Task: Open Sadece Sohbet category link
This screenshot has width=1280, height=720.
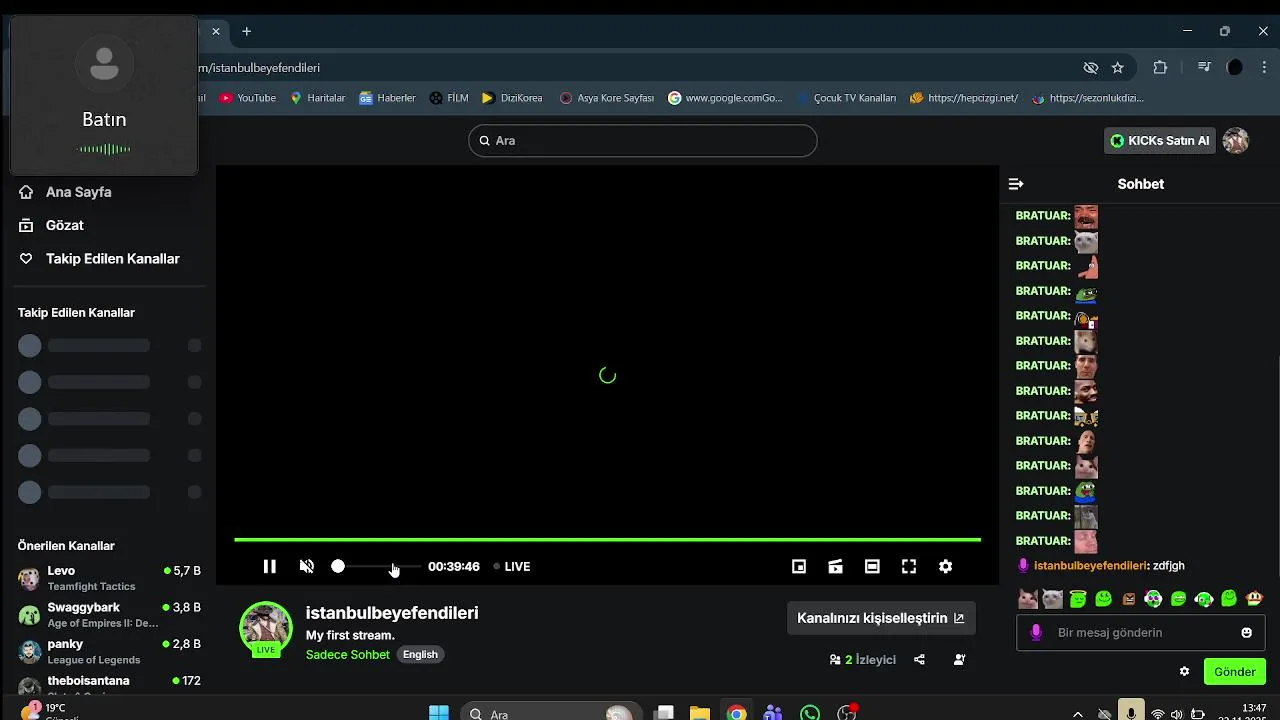Action: (x=348, y=654)
